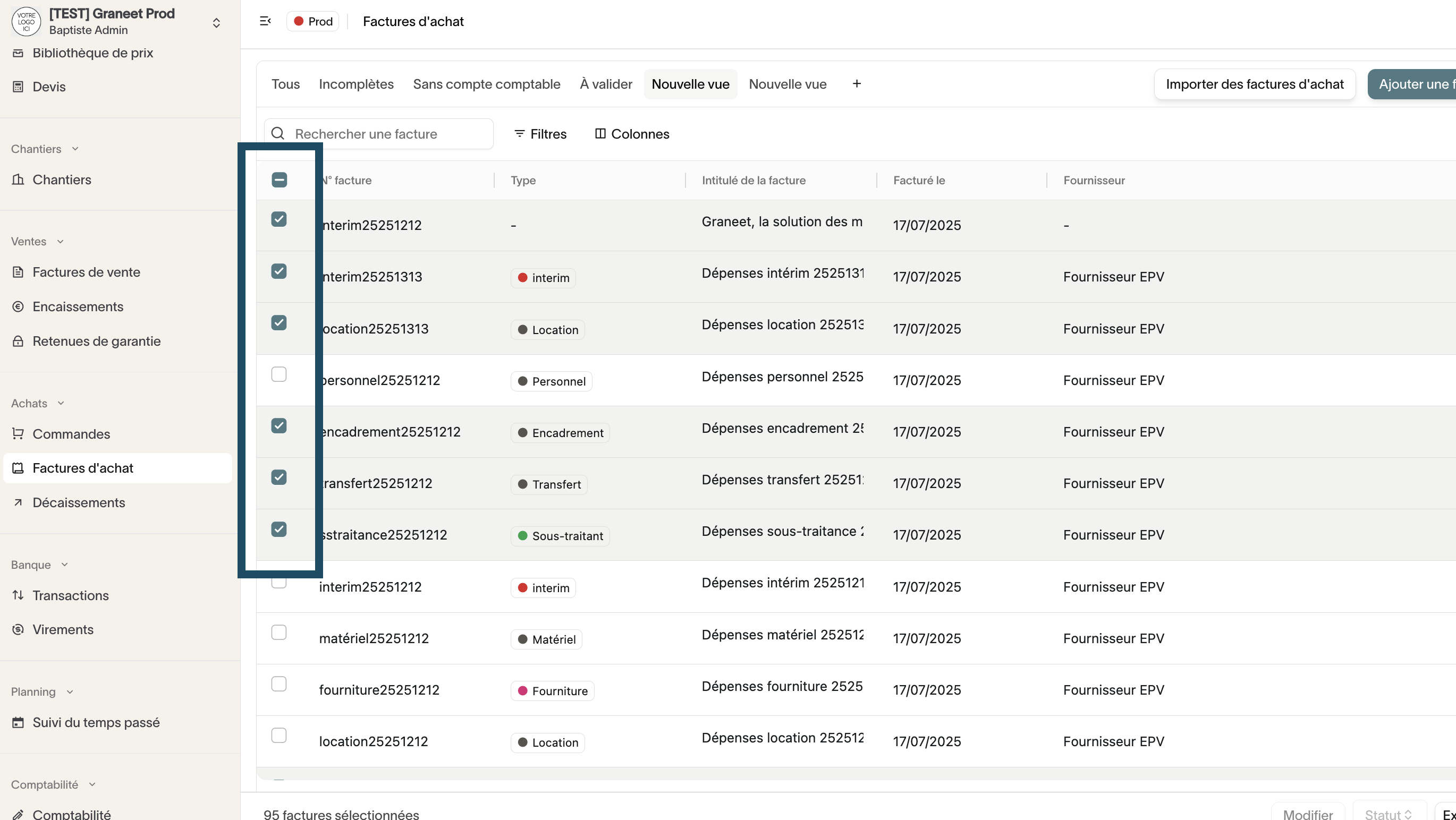Click the Encaissements euro icon
The height and width of the screenshot is (820, 1456).
pos(18,306)
